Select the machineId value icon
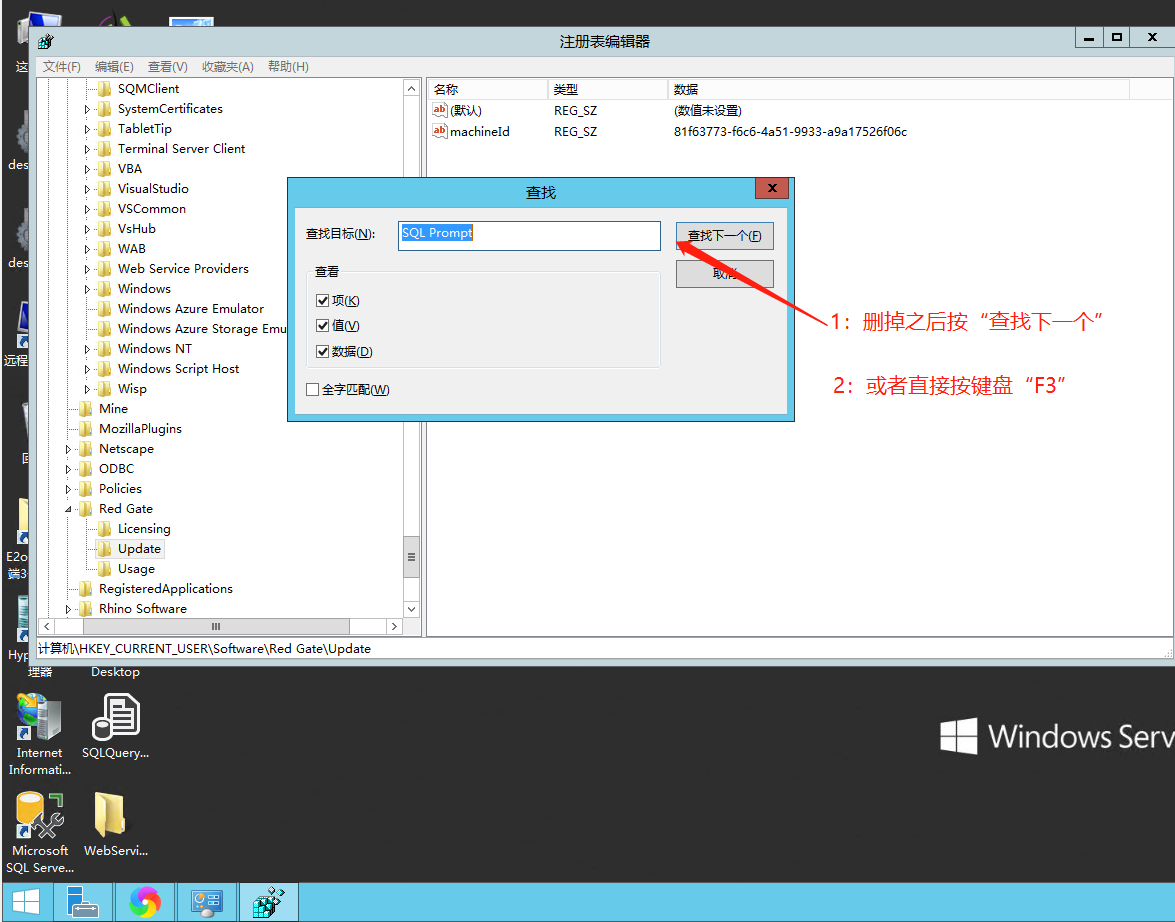Viewport: 1175px width, 922px height. click(x=440, y=131)
